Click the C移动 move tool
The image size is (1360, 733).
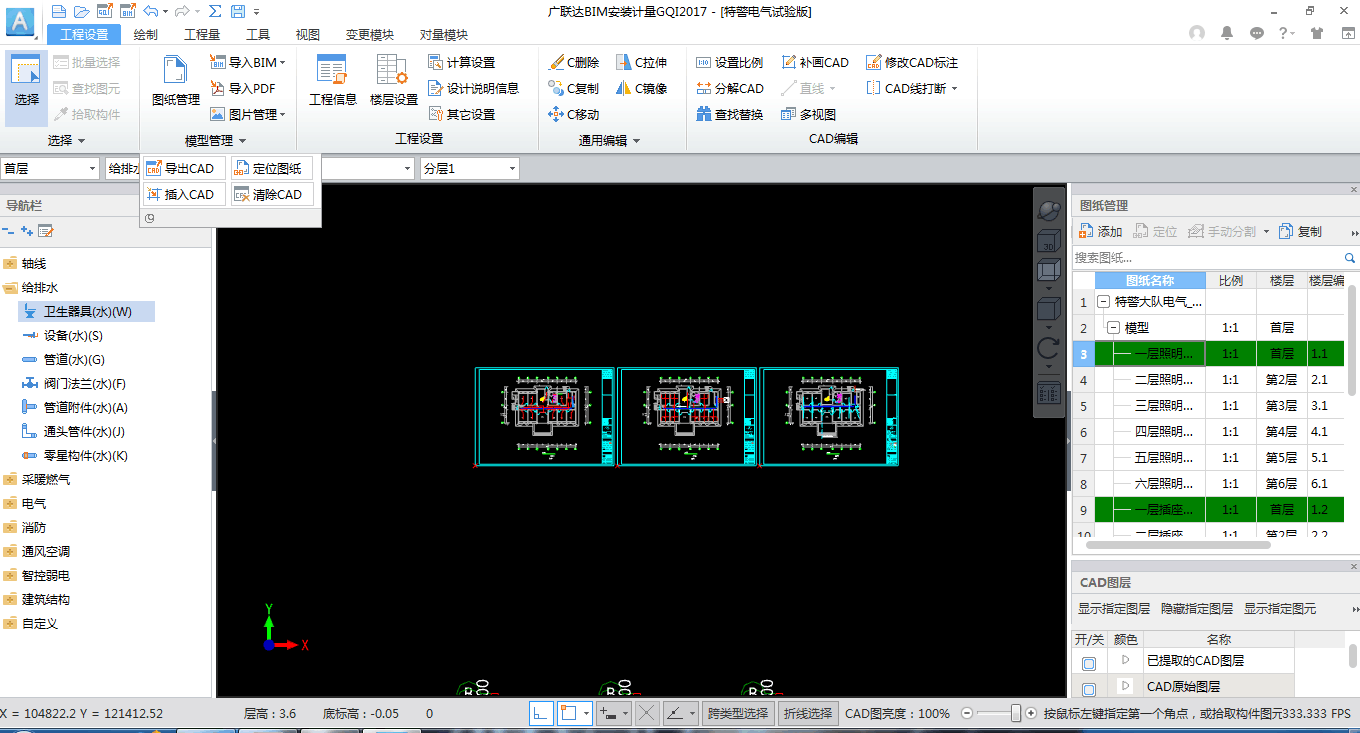click(574, 114)
